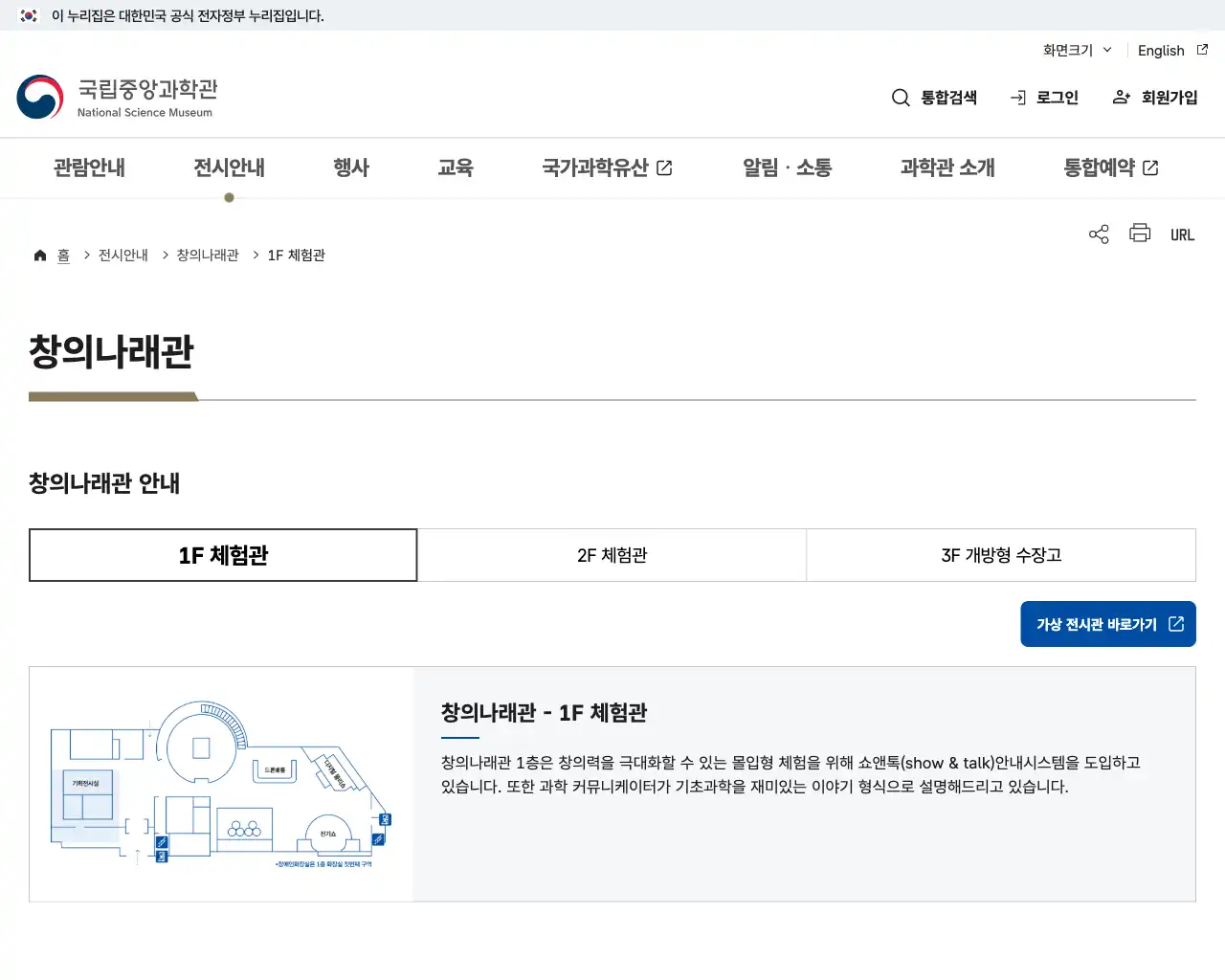Expand the 알림·소통 navigation menu
The height and width of the screenshot is (980, 1225).
coord(786,167)
